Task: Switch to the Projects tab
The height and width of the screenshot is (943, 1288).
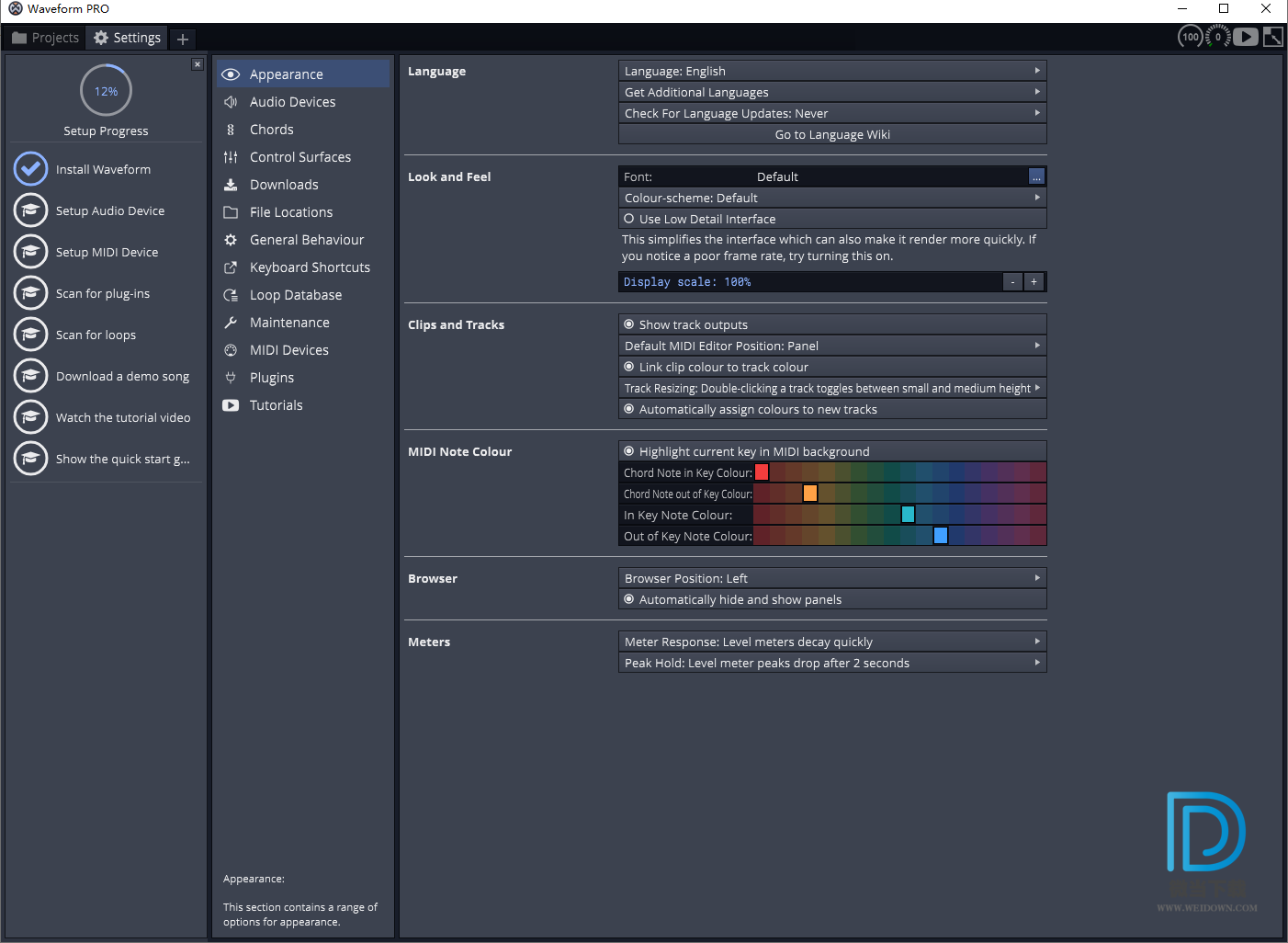Action: click(45, 38)
